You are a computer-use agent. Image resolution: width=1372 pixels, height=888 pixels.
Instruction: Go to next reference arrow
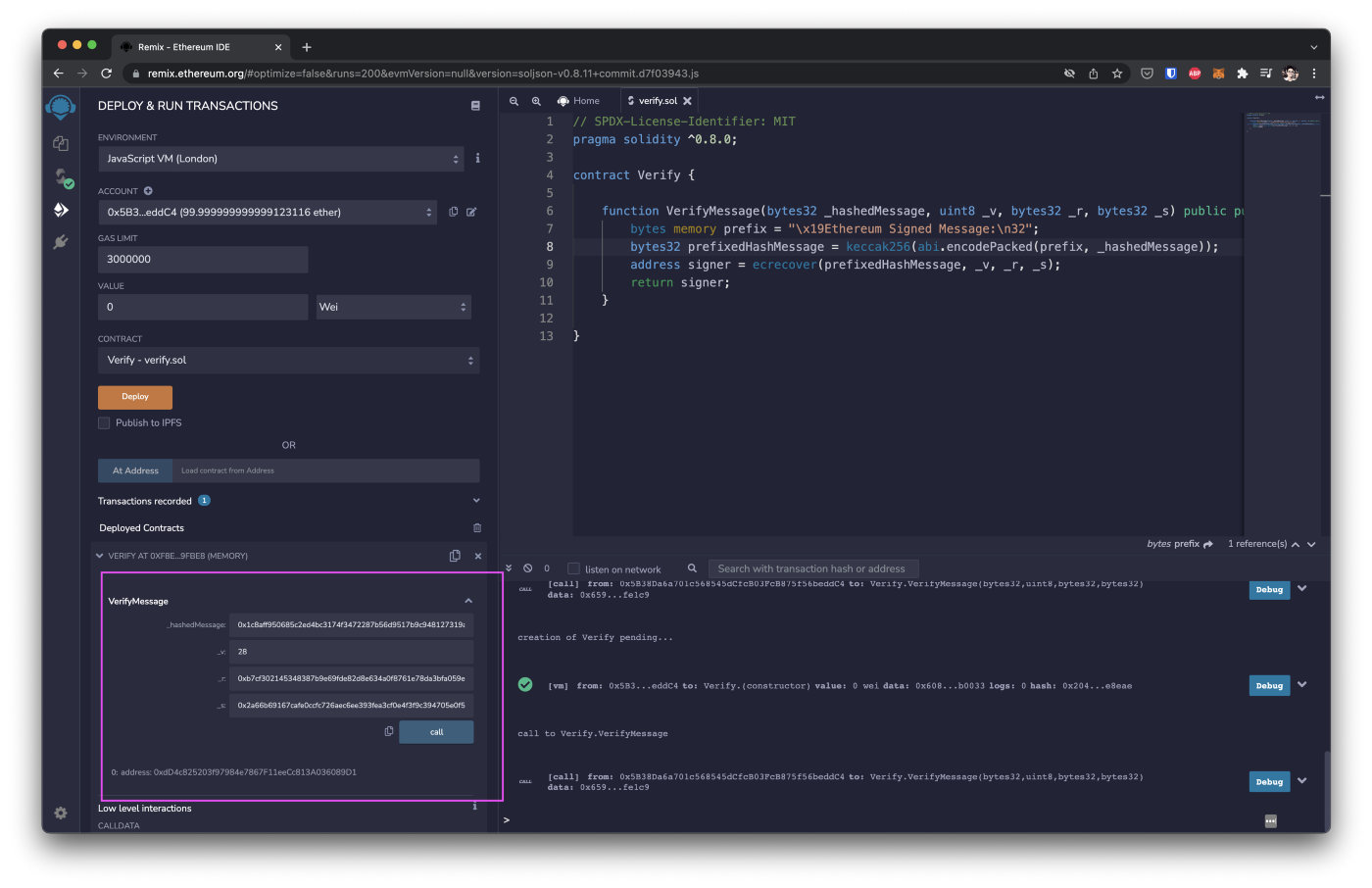1311,544
